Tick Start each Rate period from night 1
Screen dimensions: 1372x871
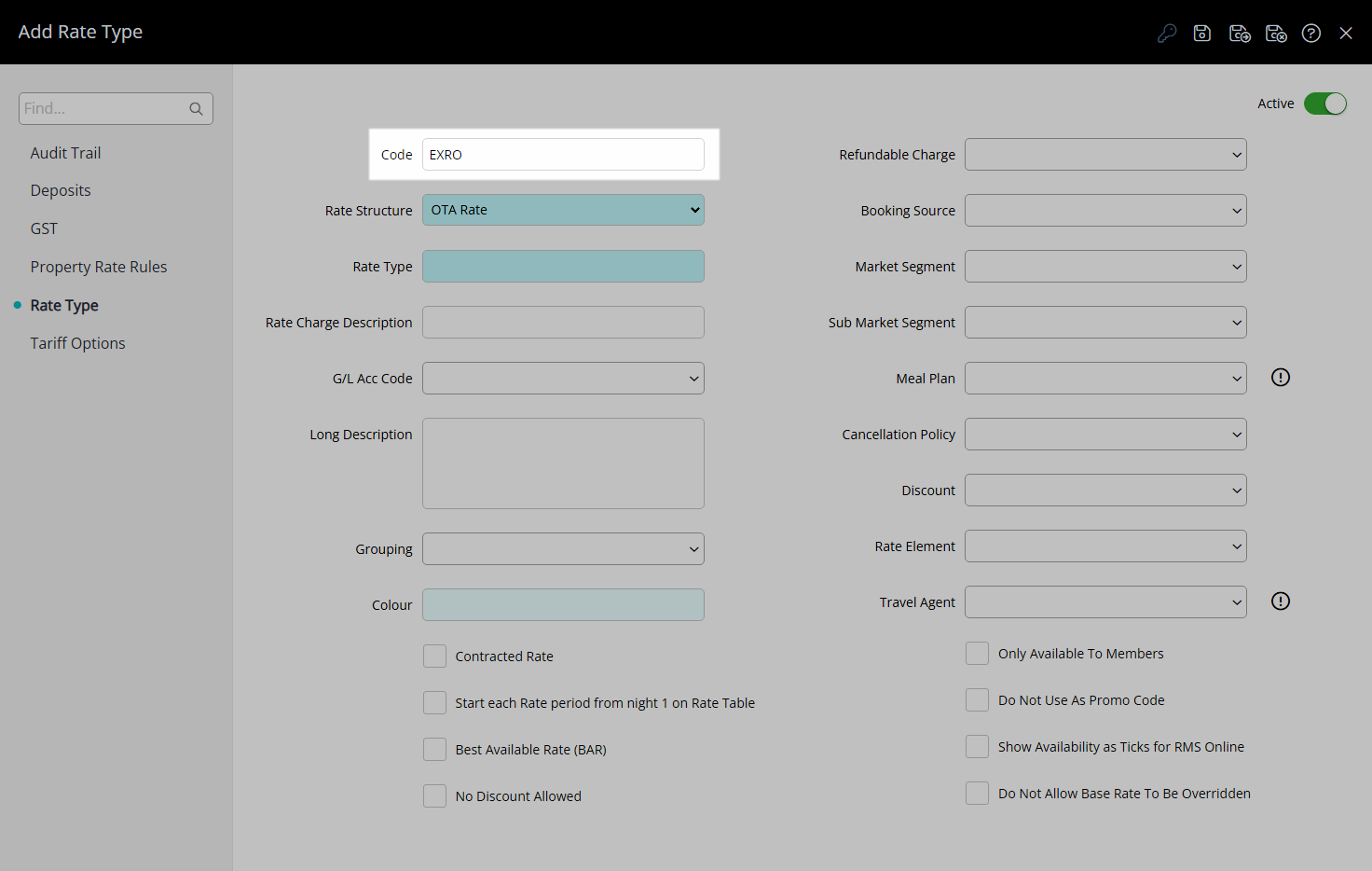[x=434, y=703]
